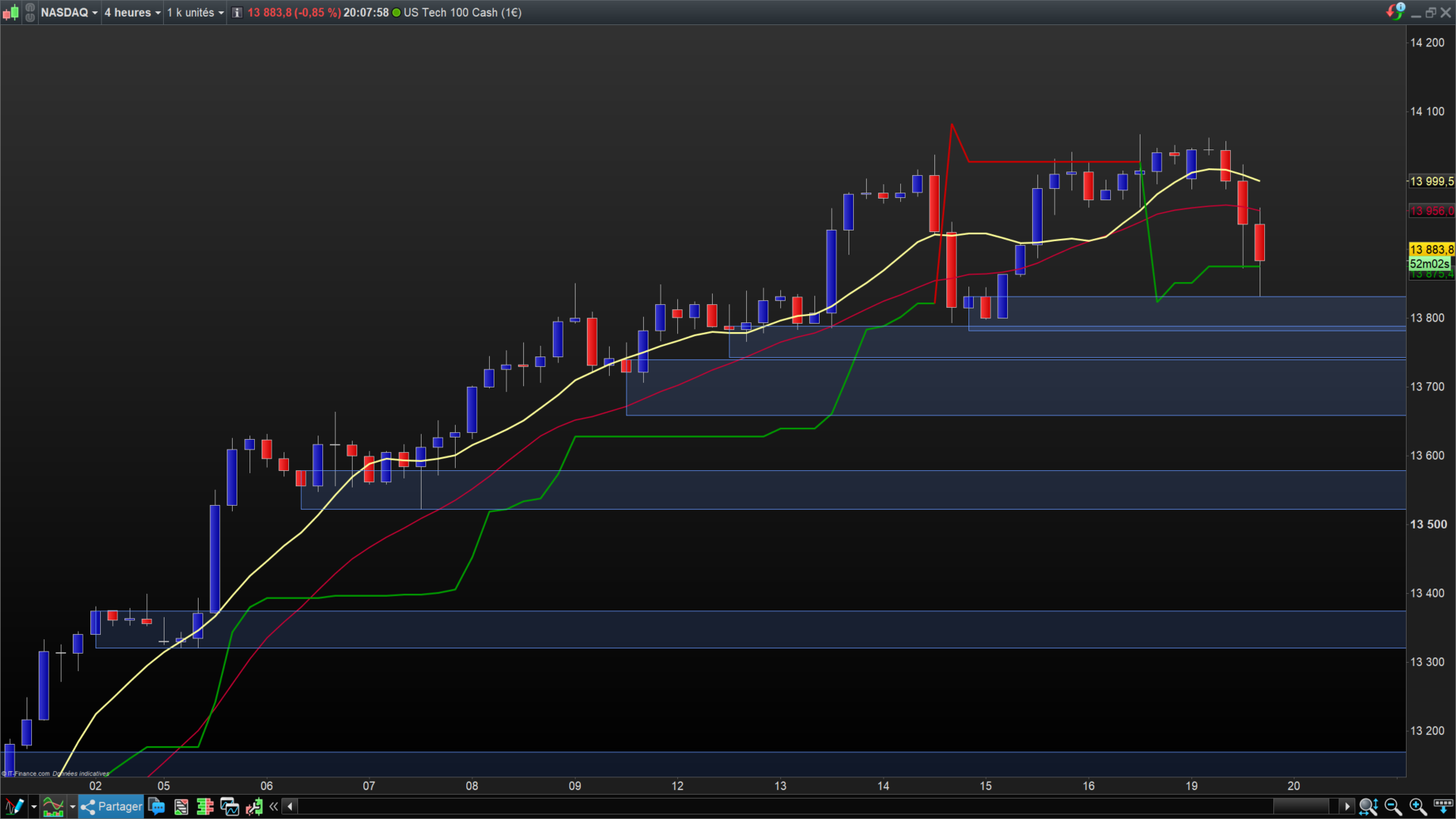Toggle the chart link group icon

[x=30, y=12]
